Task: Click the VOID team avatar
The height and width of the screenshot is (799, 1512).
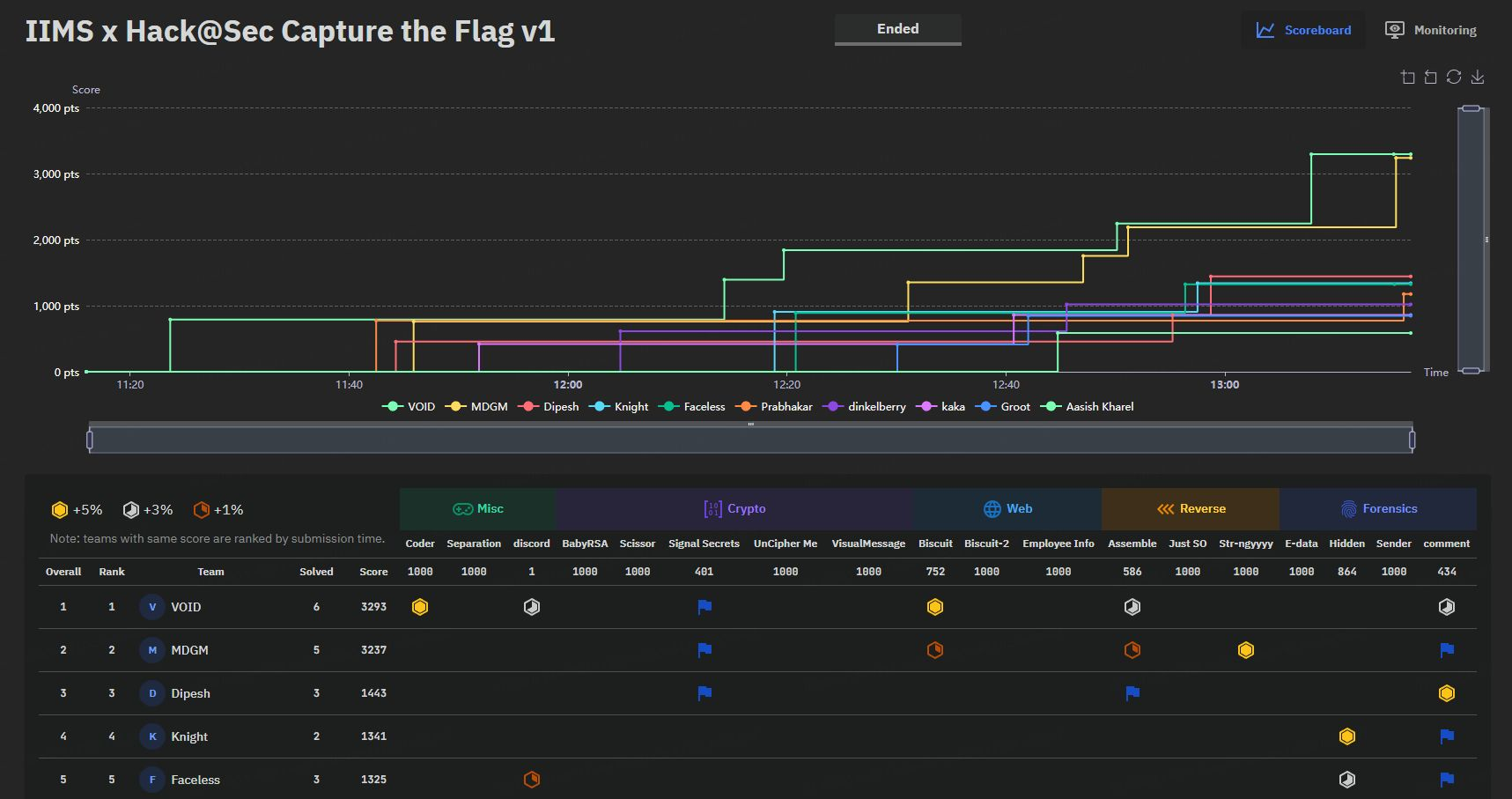Action: [x=152, y=607]
